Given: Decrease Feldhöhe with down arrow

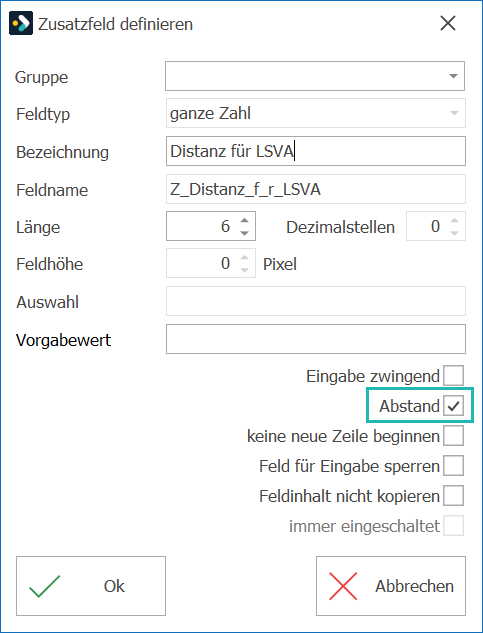Looking at the screenshot, I should pos(244,270).
